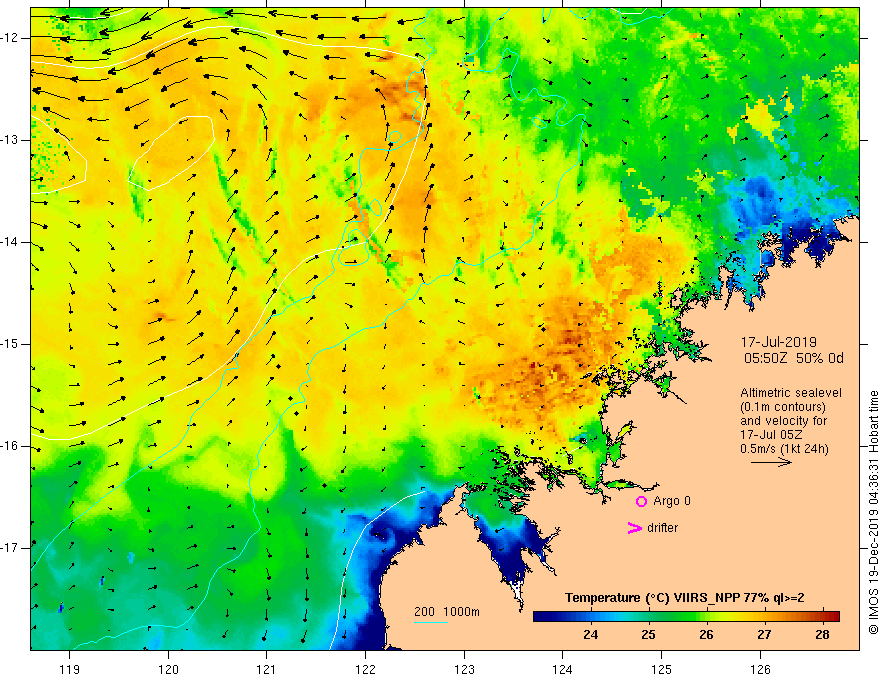The image size is (880, 680).
Task: Select the date text 17-Jul-2019
Action: pos(778,342)
